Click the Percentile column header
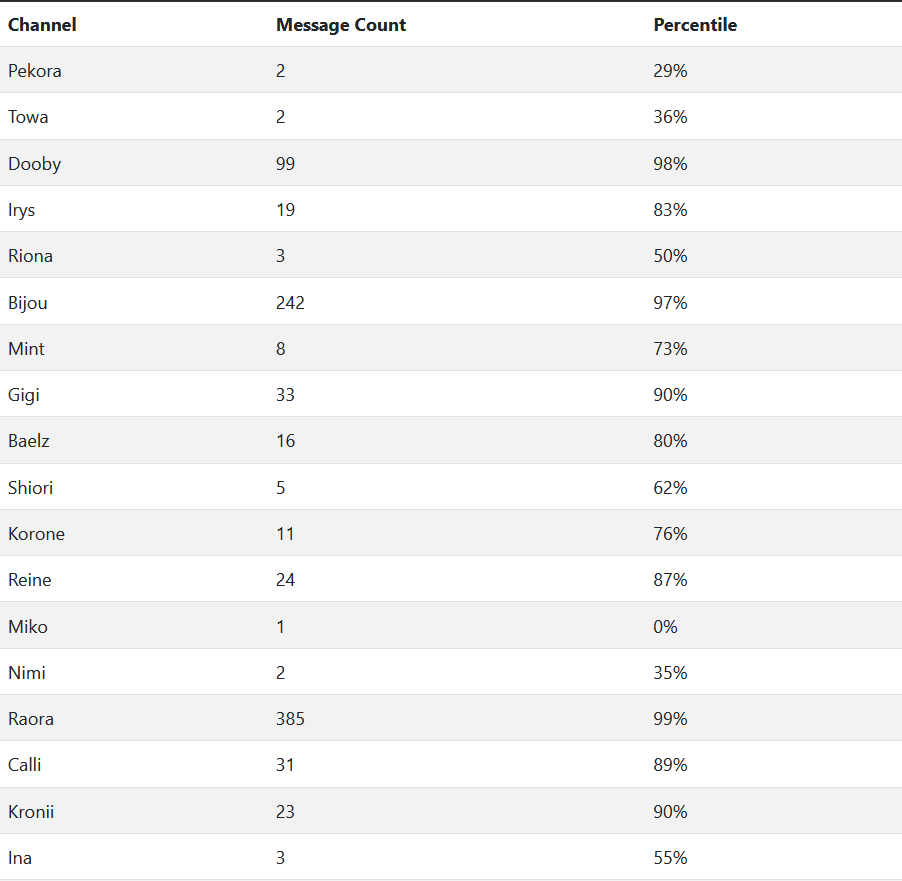Screen dimensions: 902x881 [695, 25]
